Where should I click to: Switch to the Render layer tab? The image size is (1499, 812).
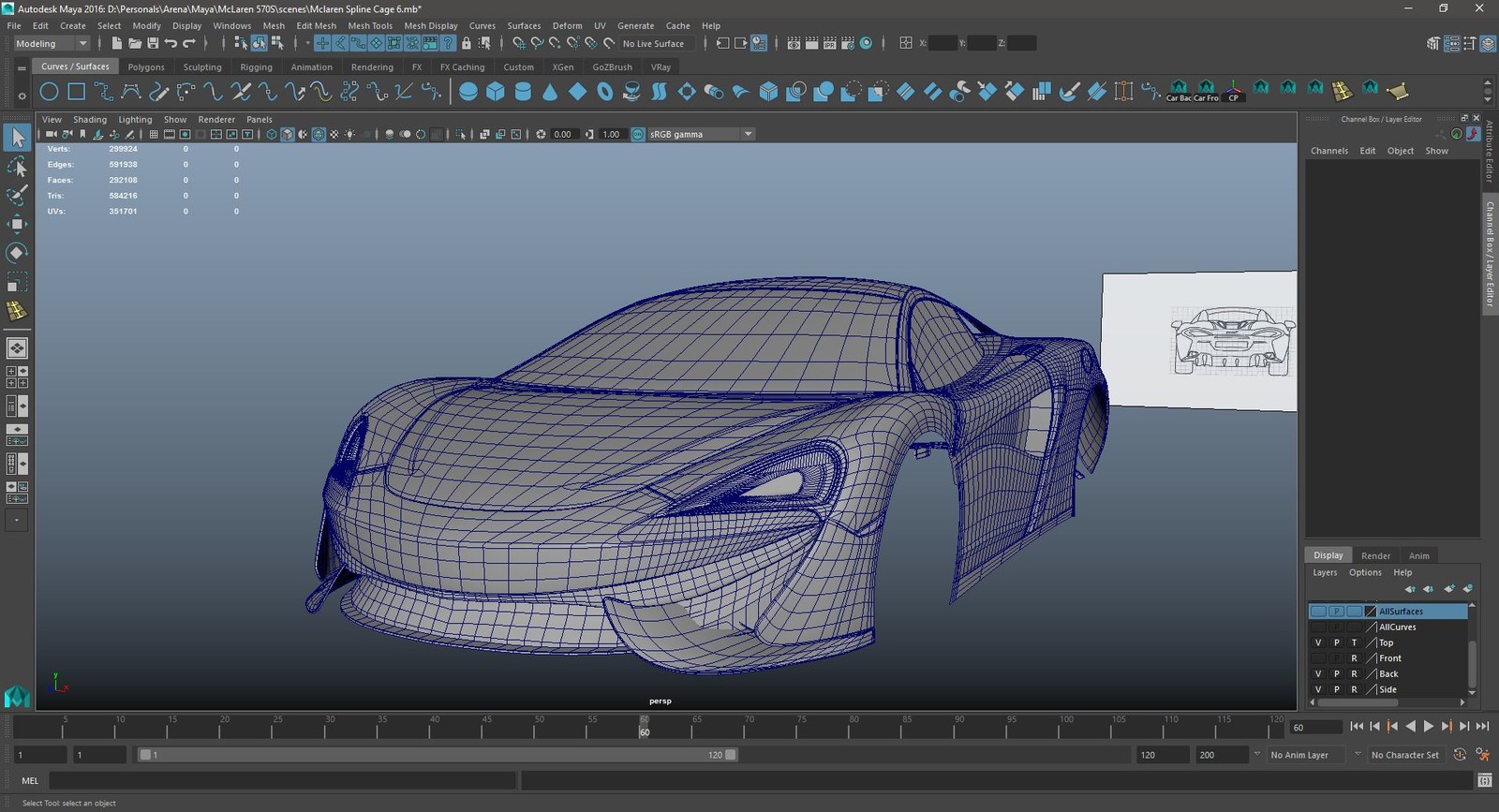point(1375,555)
